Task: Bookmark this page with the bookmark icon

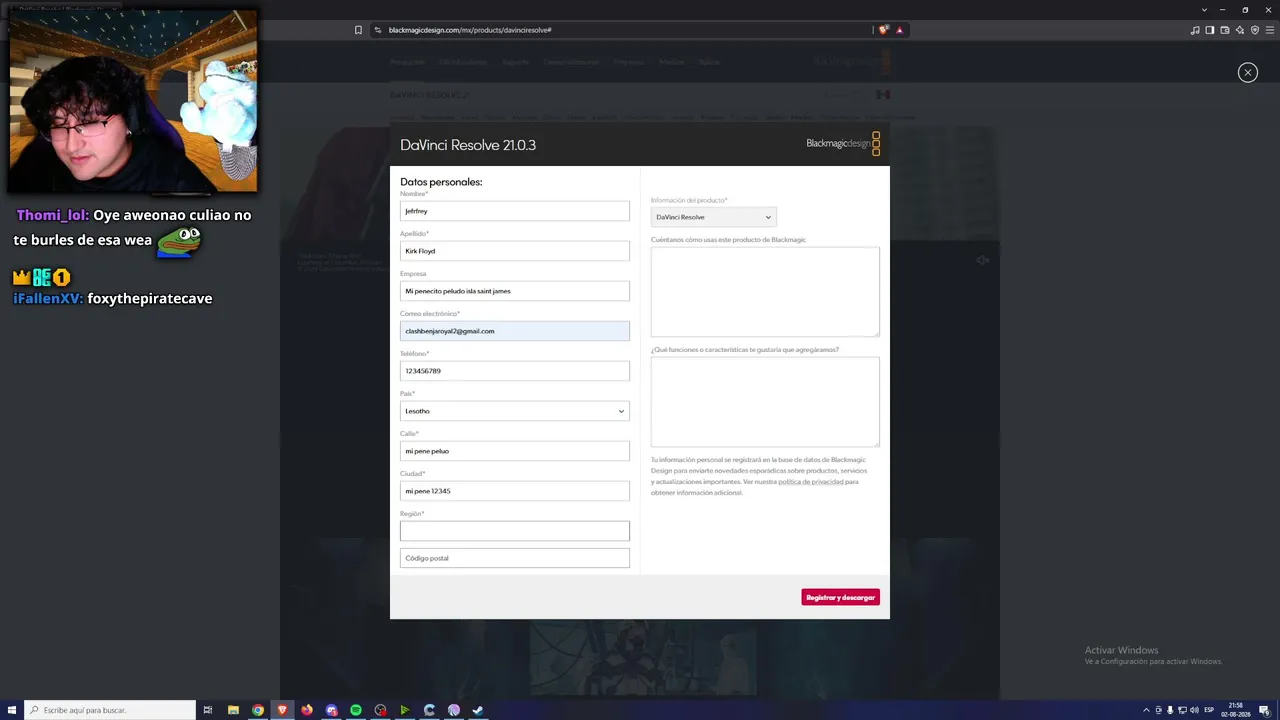Action: [358, 30]
